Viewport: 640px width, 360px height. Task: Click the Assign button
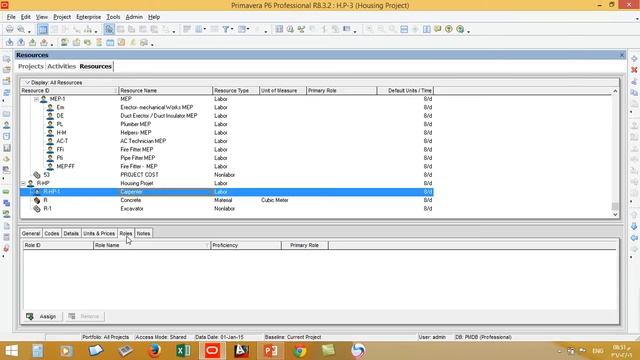(43, 316)
